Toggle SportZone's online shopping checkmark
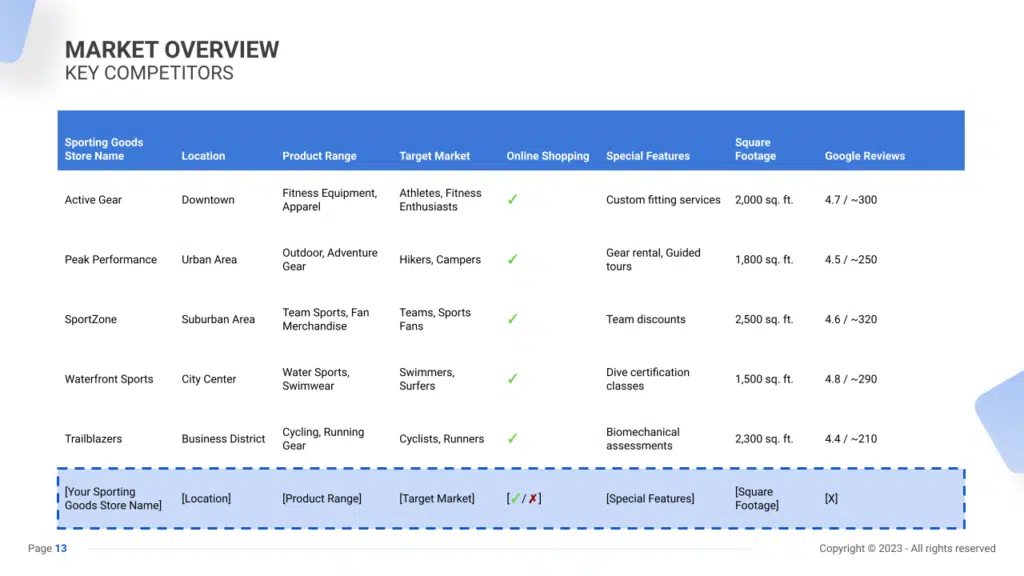Image resolution: width=1024 pixels, height=576 pixels. point(513,319)
